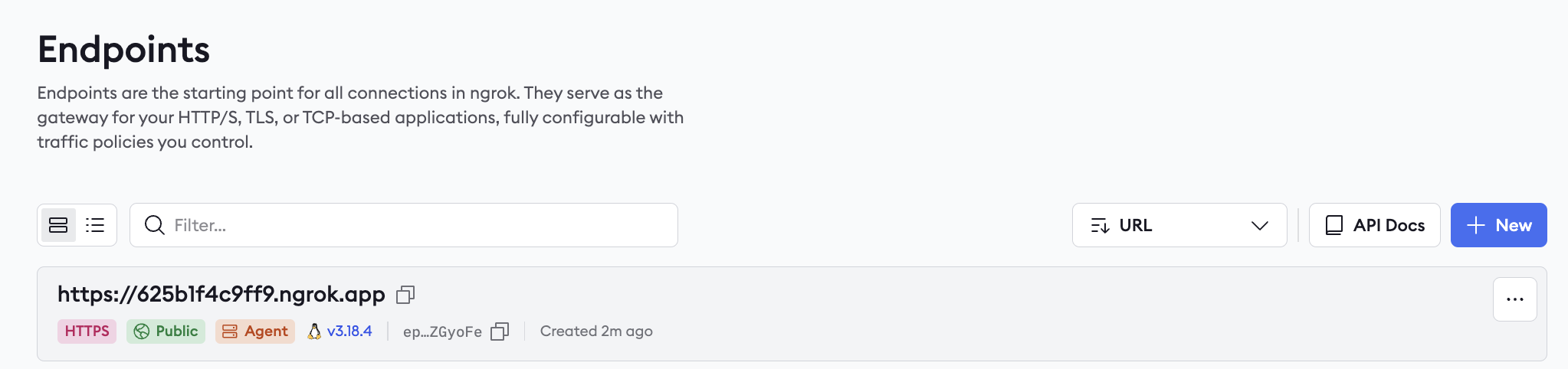Click the Linux penguin icon
Image resolution: width=1568 pixels, height=369 pixels.
pos(314,331)
